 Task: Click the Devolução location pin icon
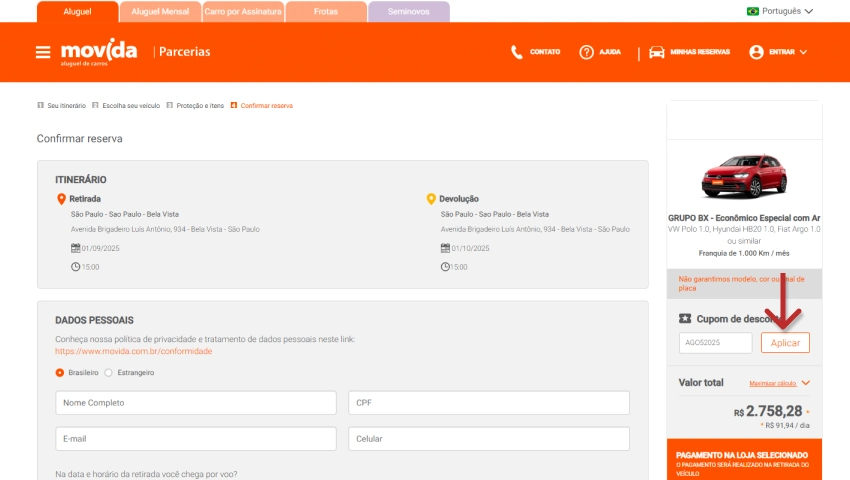pyautogui.click(x=431, y=200)
